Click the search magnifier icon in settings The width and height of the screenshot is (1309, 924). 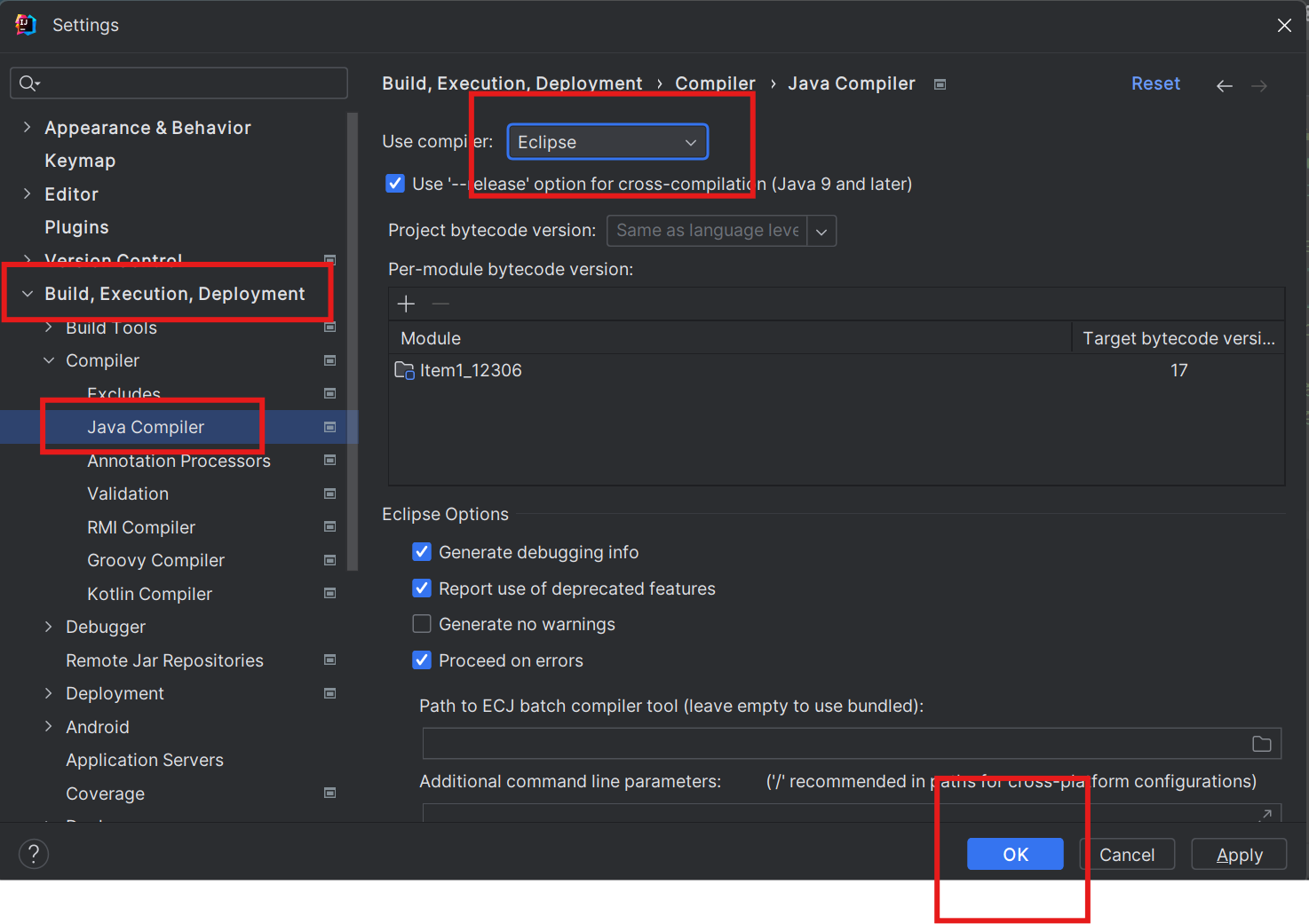click(28, 83)
